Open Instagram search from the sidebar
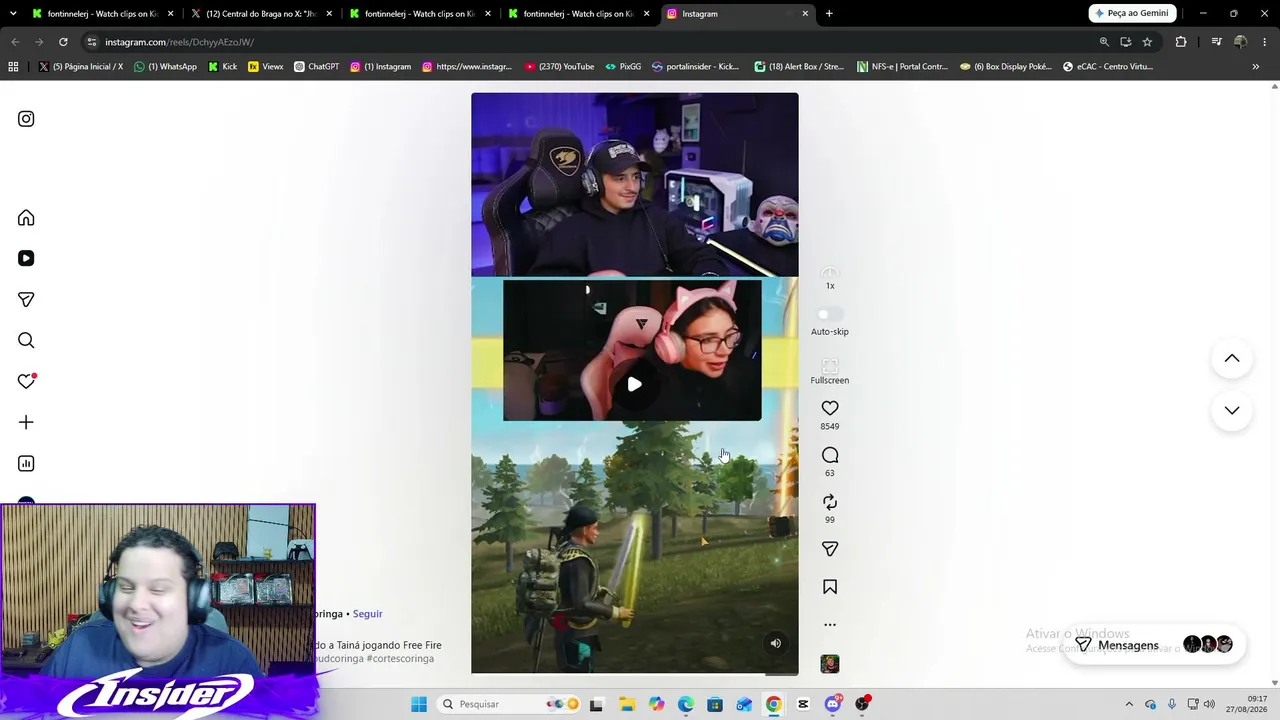 click(26, 341)
